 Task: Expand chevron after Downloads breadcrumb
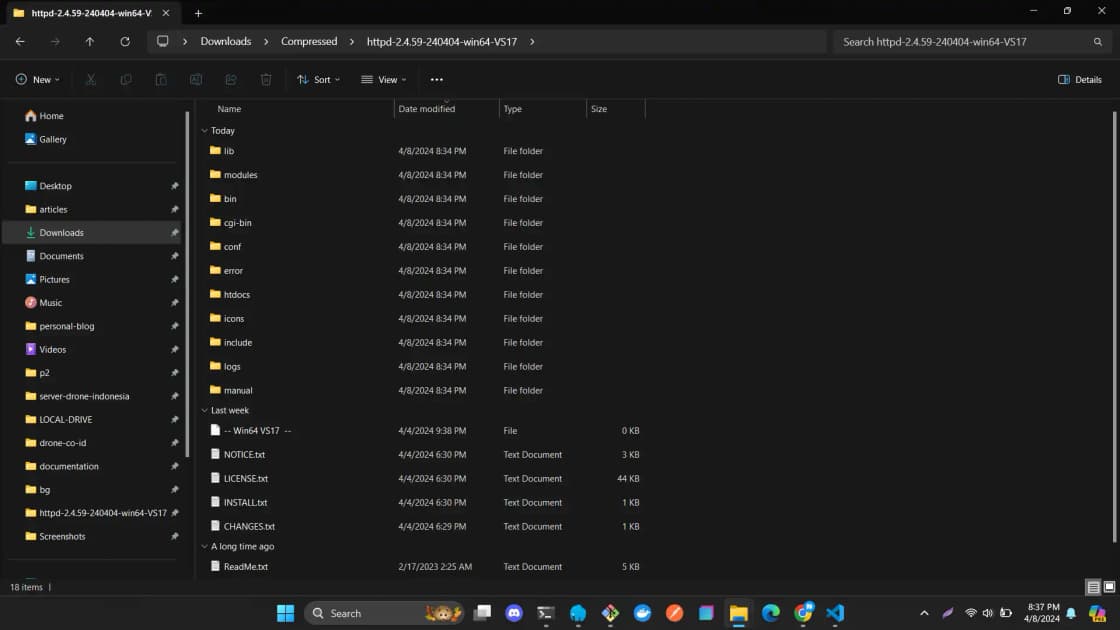(266, 41)
